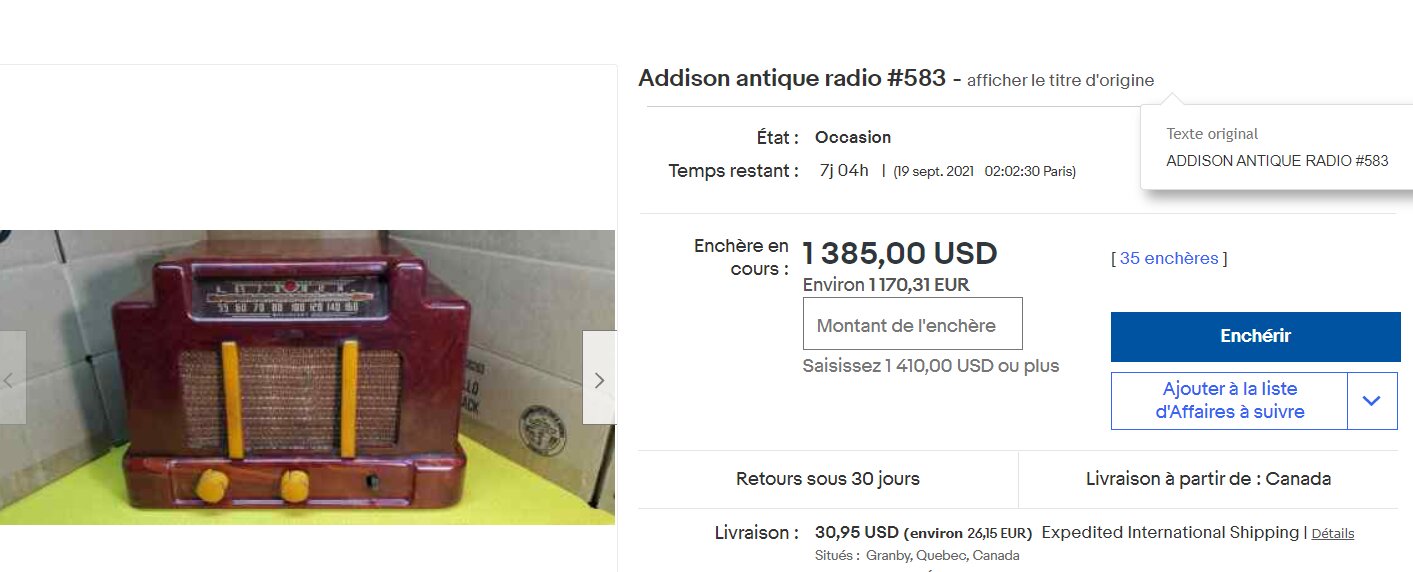Focus the Montant de l'enchère field

pyautogui.click(x=913, y=324)
